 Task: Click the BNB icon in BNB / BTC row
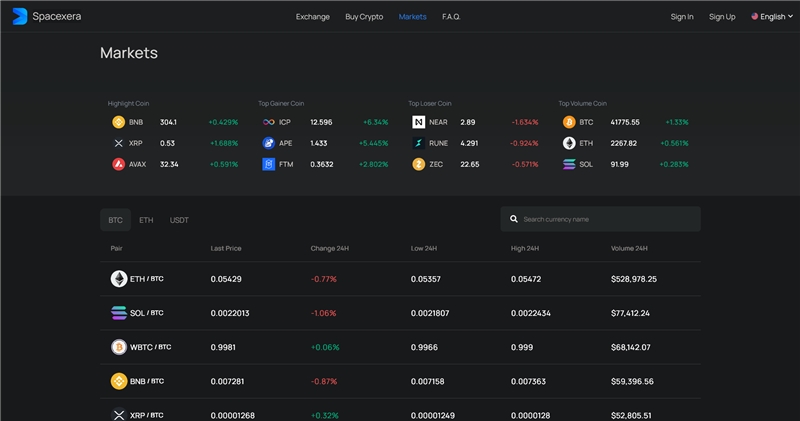pyautogui.click(x=119, y=381)
